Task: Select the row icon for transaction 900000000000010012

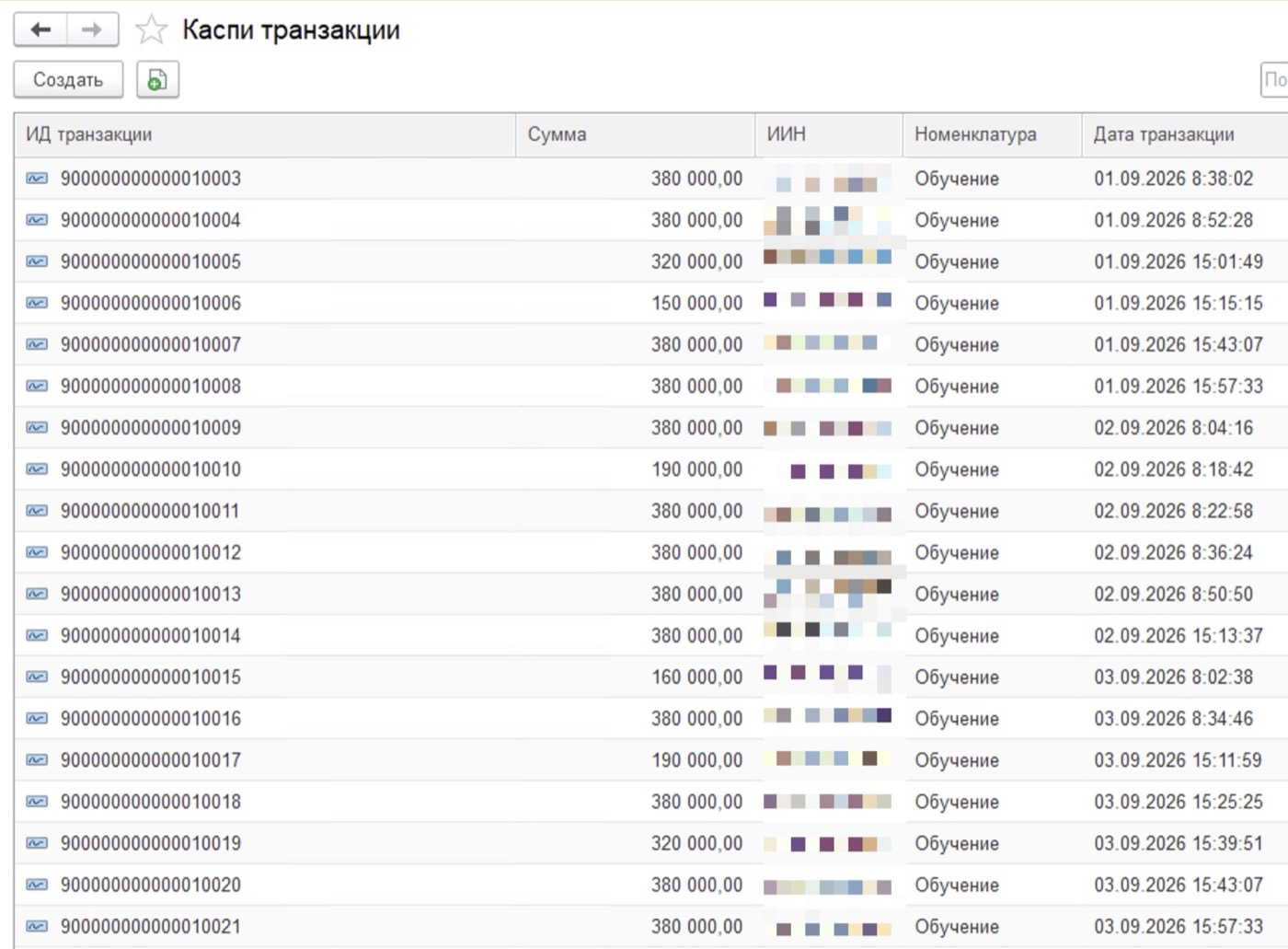Action: [x=37, y=552]
